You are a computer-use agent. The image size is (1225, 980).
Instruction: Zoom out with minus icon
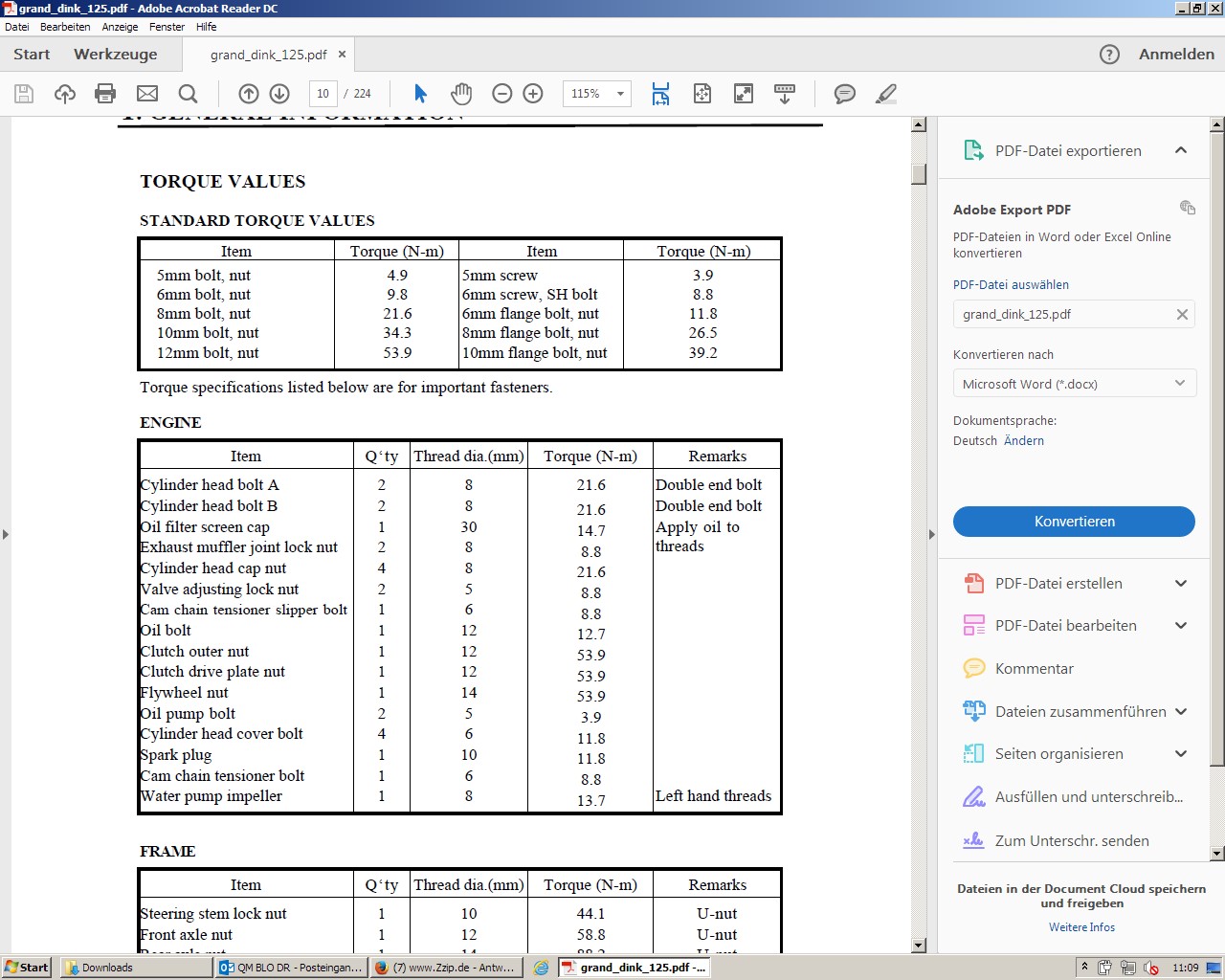pos(502,94)
